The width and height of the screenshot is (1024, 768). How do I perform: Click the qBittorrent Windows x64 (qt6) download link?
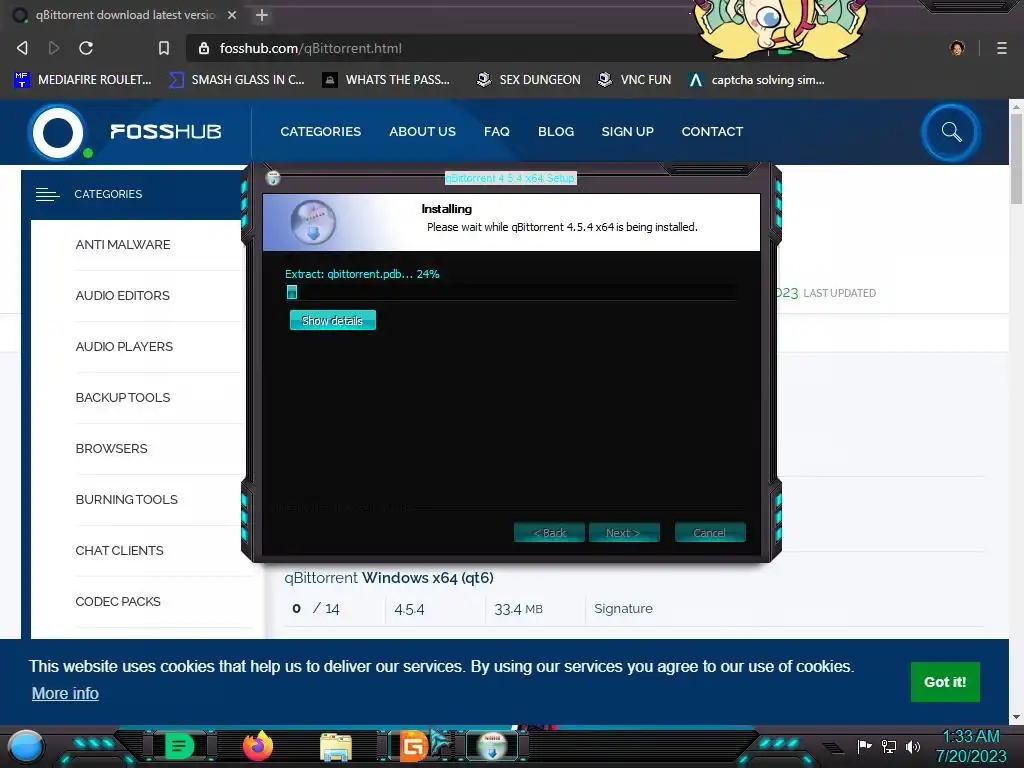point(389,577)
